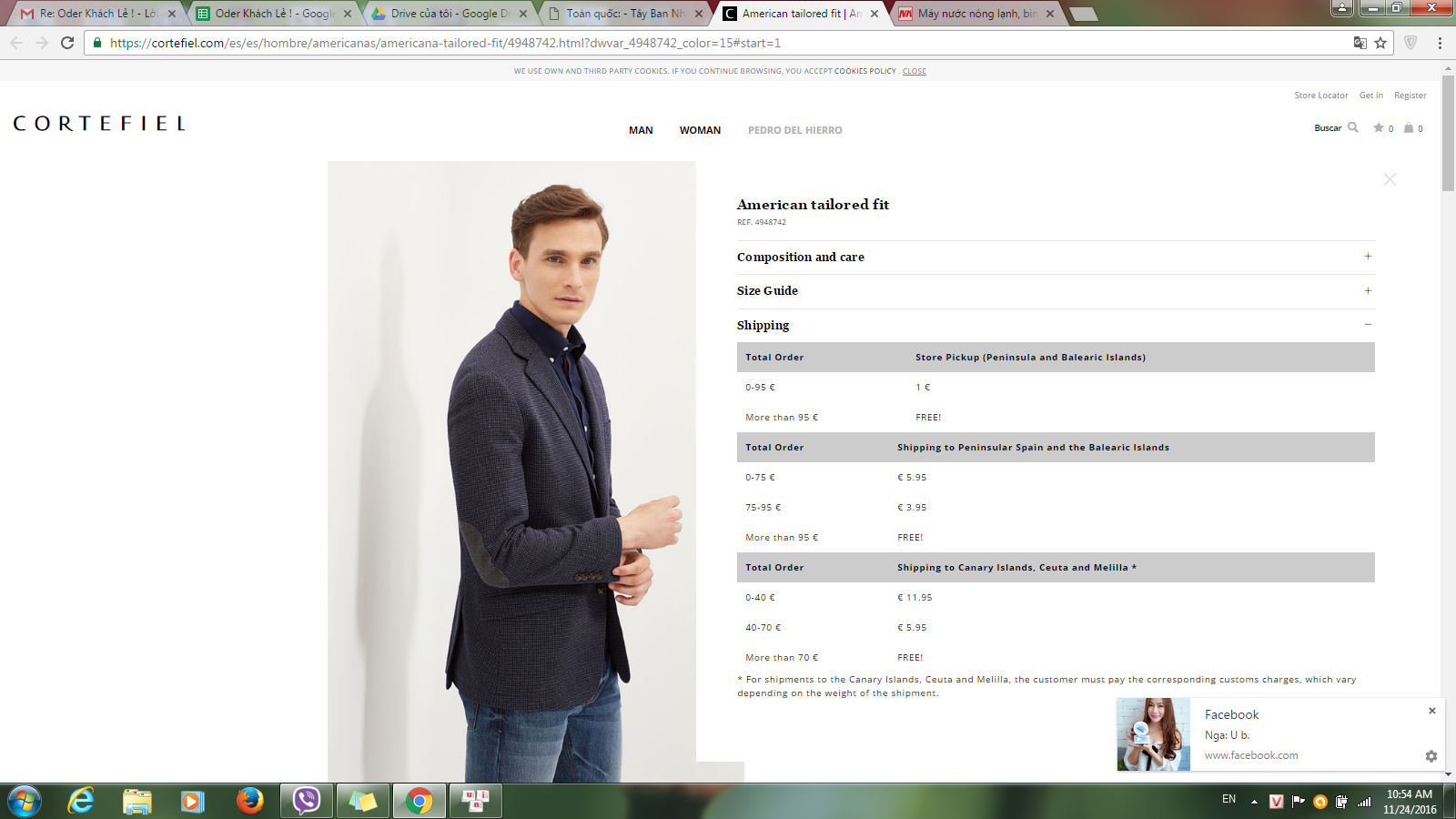Close the product details panel
The height and width of the screenshot is (819, 1456).
click(1390, 179)
